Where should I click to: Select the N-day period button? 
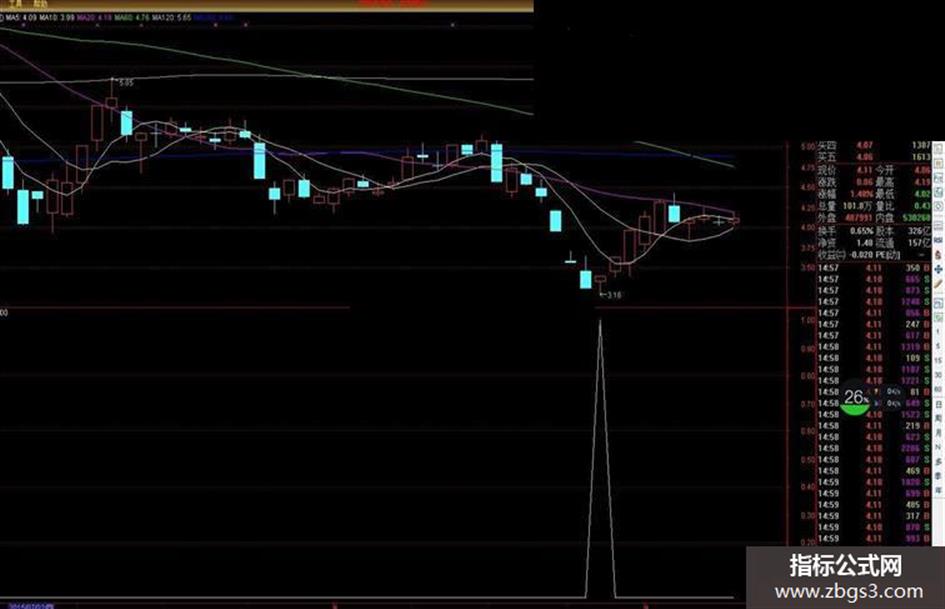coord(938,447)
